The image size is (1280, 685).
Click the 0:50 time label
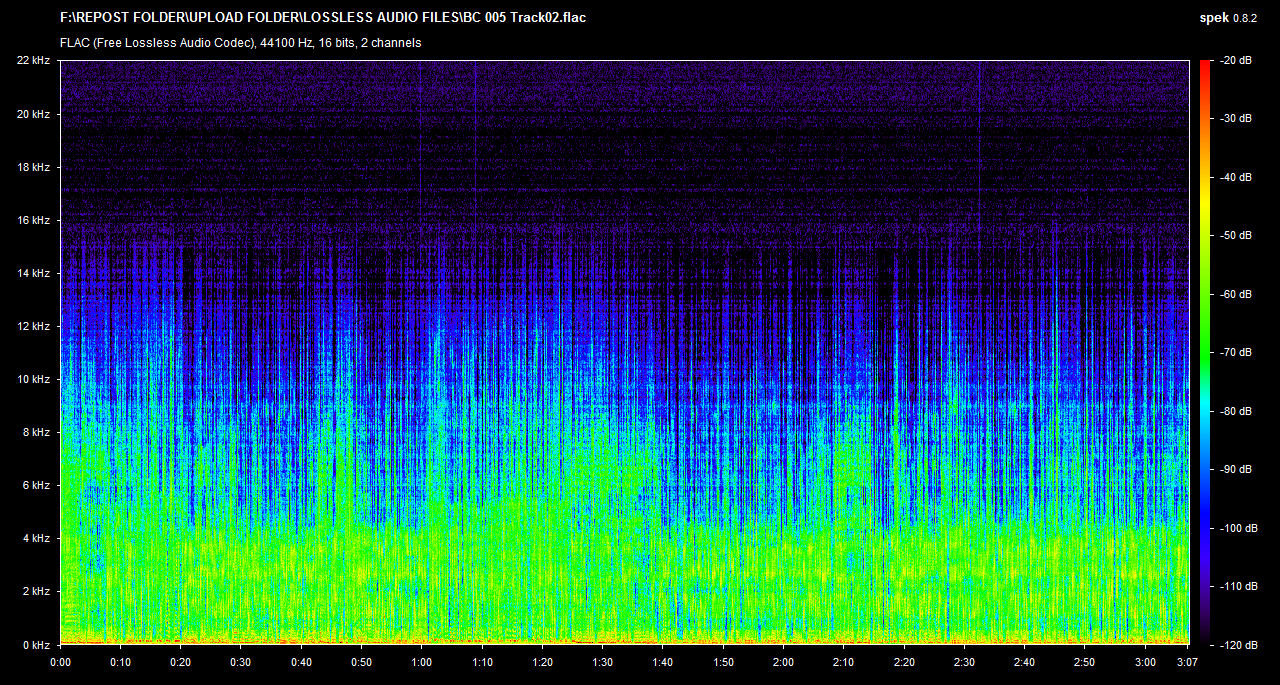361,662
